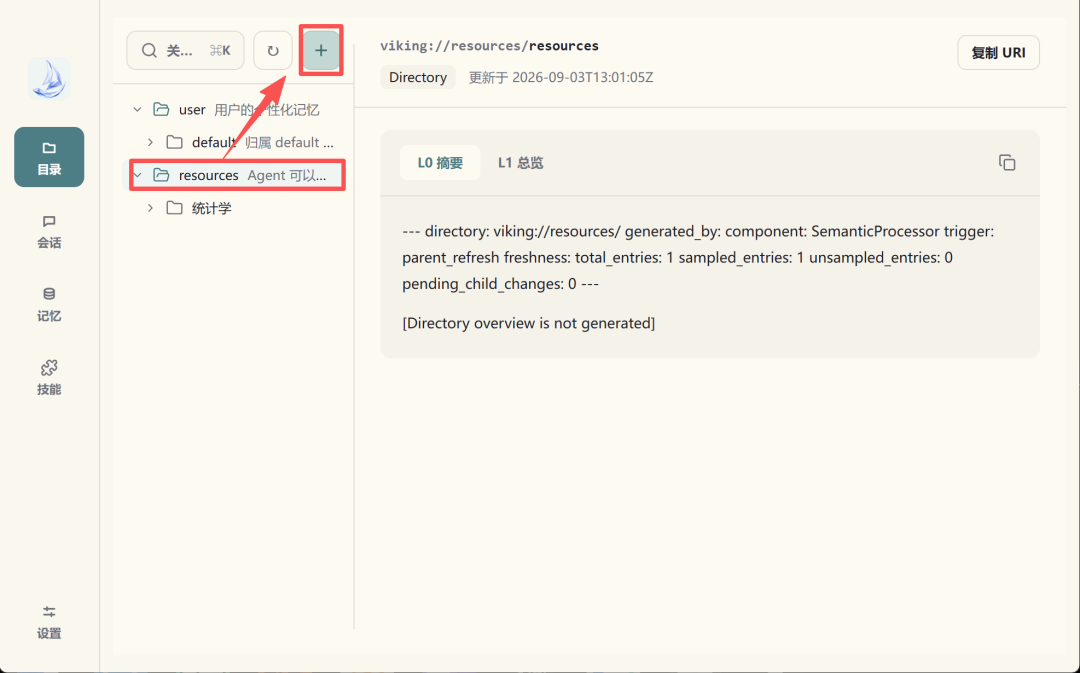The image size is (1080, 673).
Task: Refresh the directory tree
Action: [x=273, y=50]
